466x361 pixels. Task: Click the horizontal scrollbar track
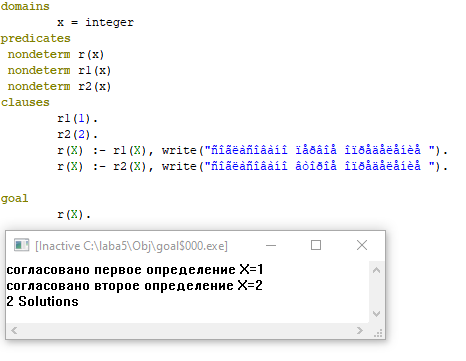pyautogui.click(x=187, y=331)
